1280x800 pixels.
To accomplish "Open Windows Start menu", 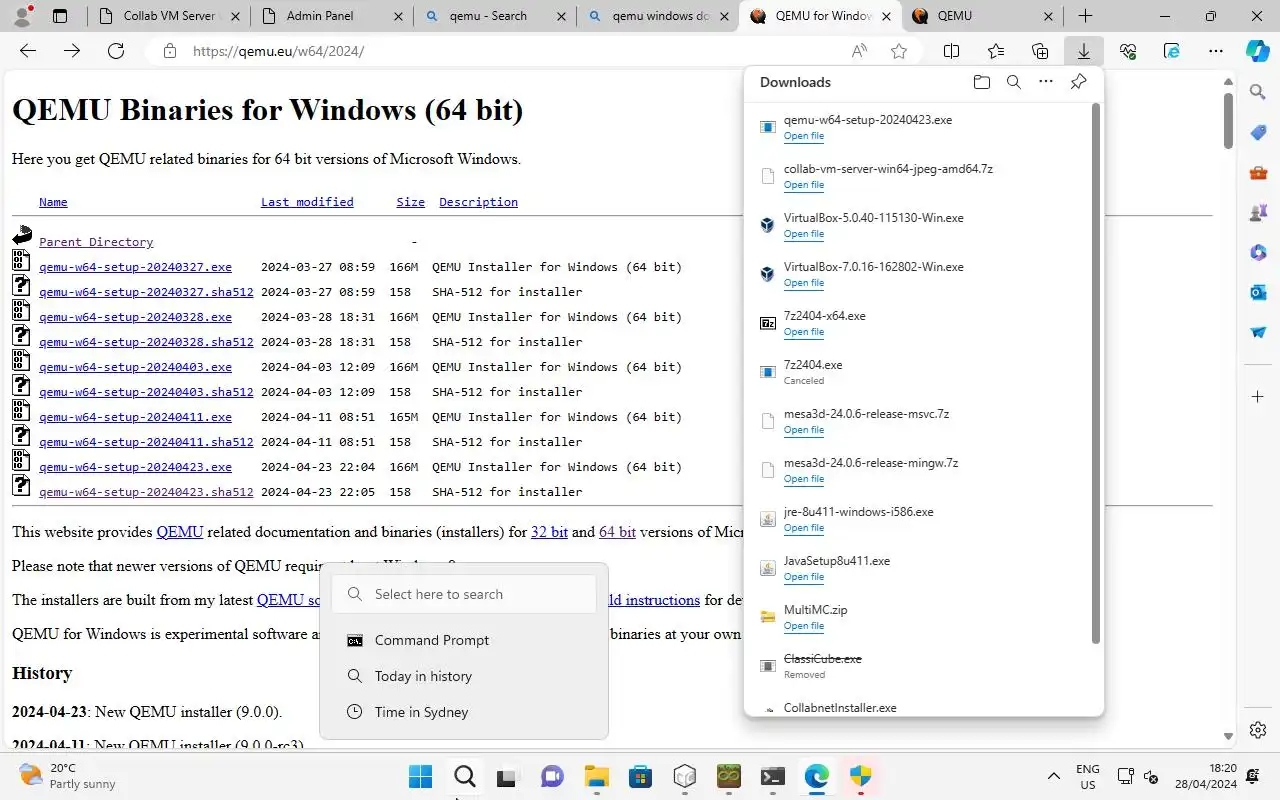I will tap(420, 776).
